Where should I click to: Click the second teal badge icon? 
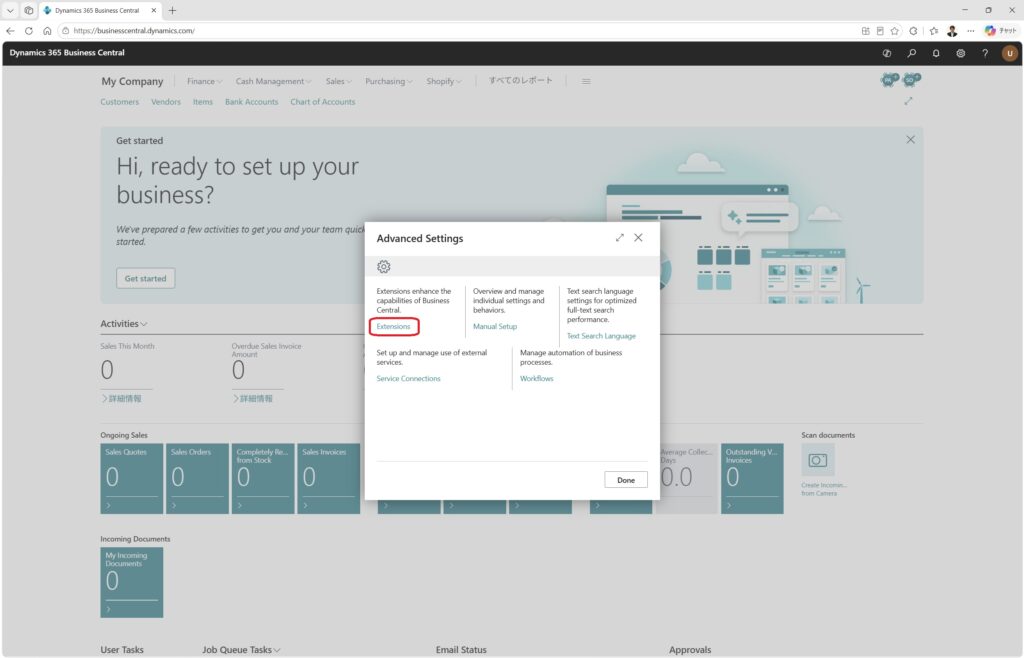pos(911,80)
